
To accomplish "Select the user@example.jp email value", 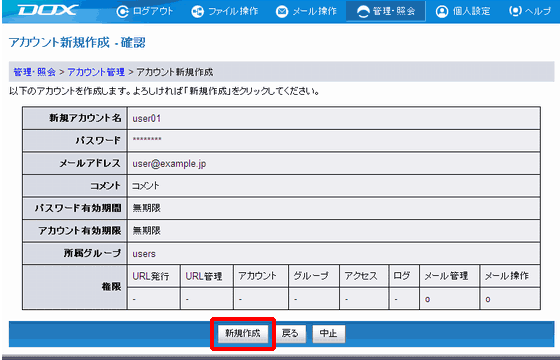I will pos(169,164).
